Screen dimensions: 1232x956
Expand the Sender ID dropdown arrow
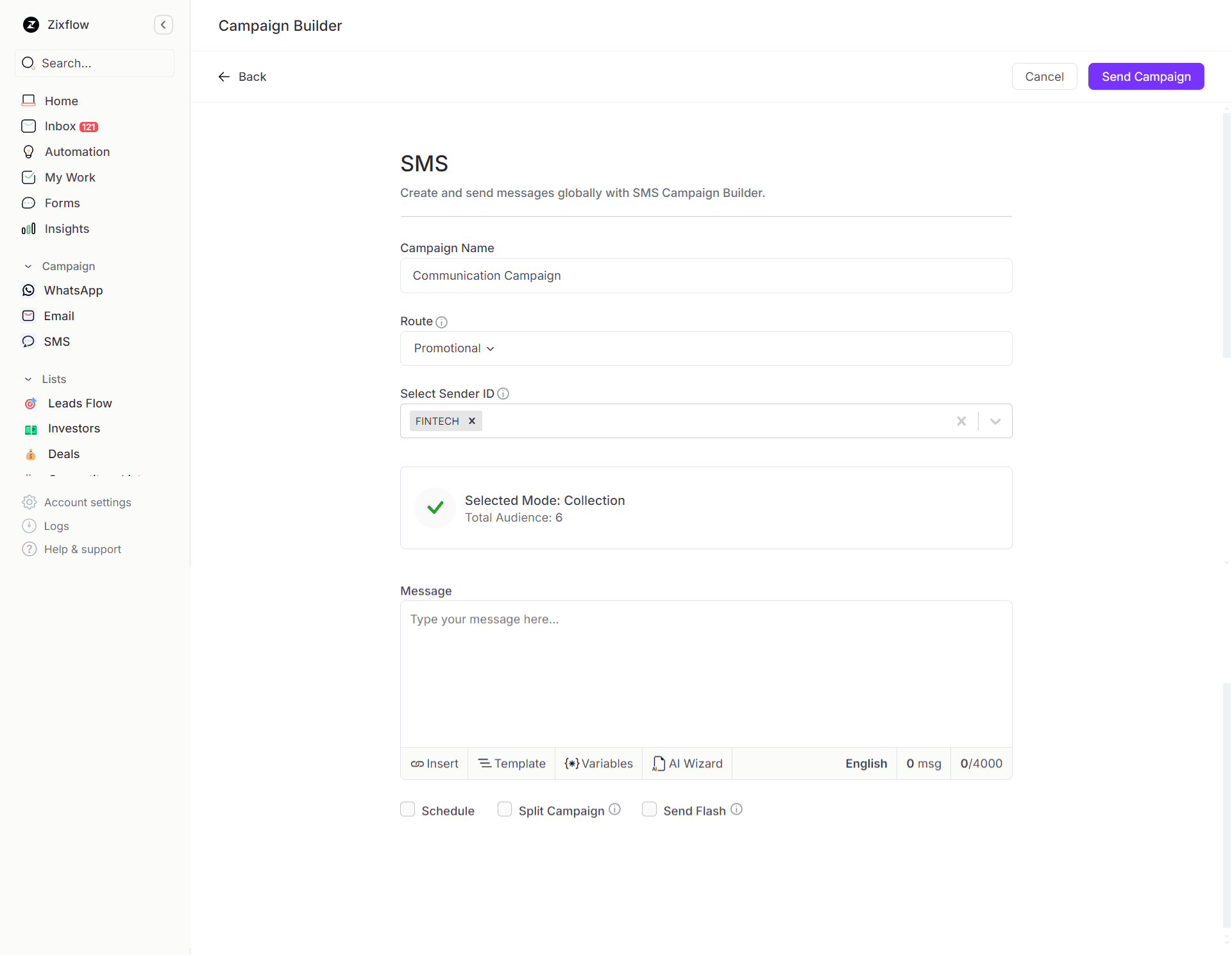(x=995, y=421)
